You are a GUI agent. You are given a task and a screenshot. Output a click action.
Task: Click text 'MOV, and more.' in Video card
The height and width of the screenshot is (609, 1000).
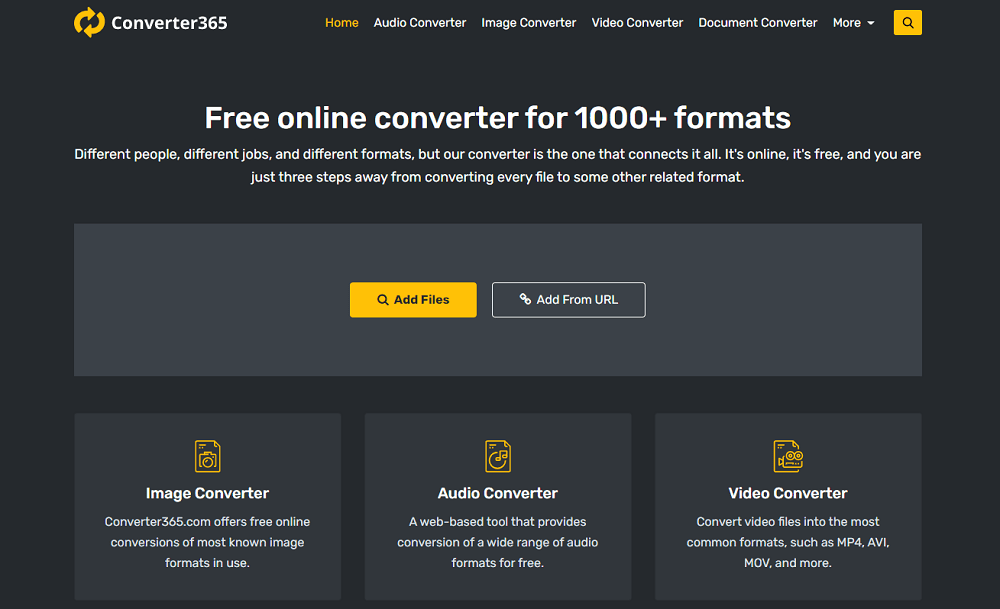coord(788,563)
